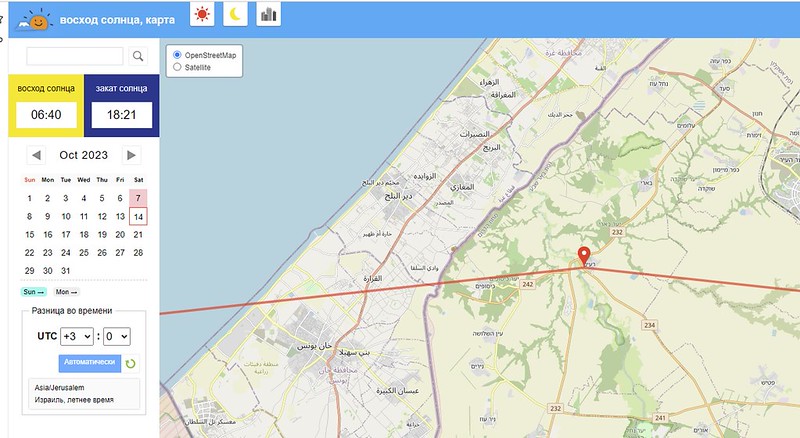This screenshot has height=438, width=800.
Task: Click the Asia/Jerusalem timezone text
Action: (60, 387)
